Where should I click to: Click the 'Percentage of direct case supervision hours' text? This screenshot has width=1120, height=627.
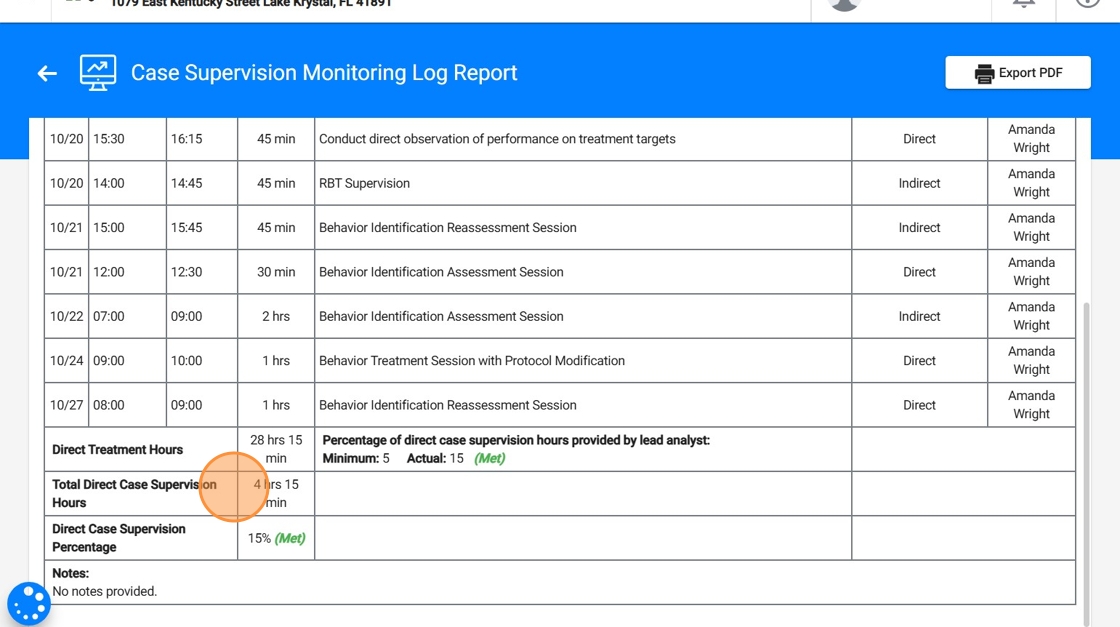(x=516, y=441)
